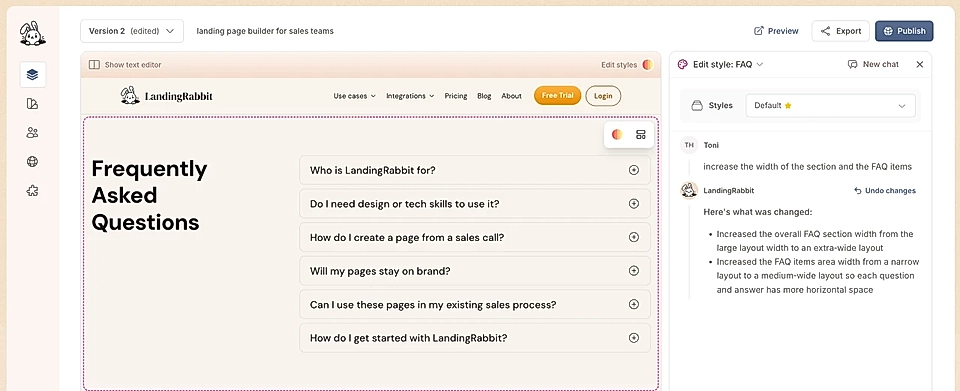Screen dimensions: 960x391
Task: Open the globe domains icon in sidebar
Action: pos(32,162)
